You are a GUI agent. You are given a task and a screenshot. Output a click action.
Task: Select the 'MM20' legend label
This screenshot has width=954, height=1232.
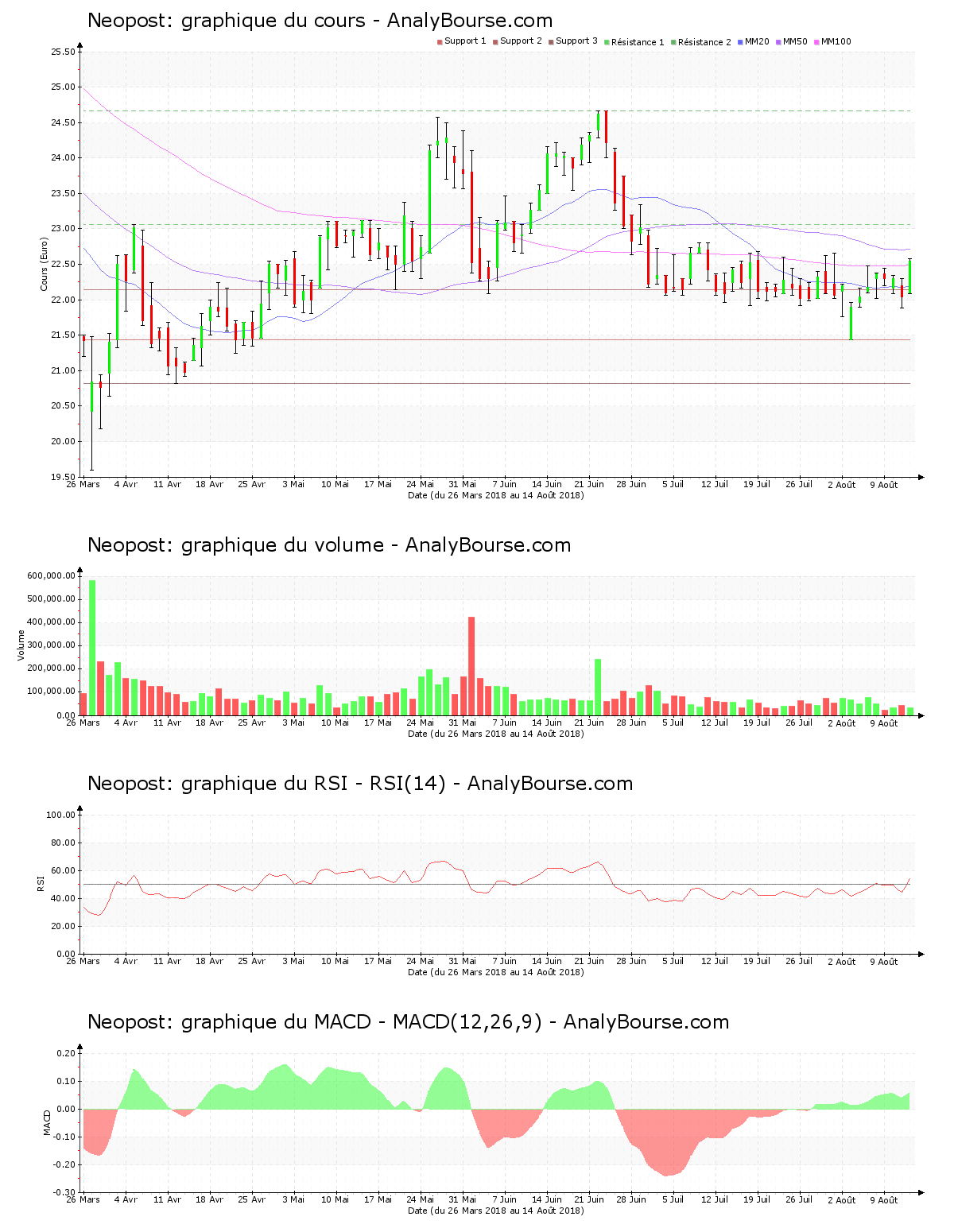757,41
